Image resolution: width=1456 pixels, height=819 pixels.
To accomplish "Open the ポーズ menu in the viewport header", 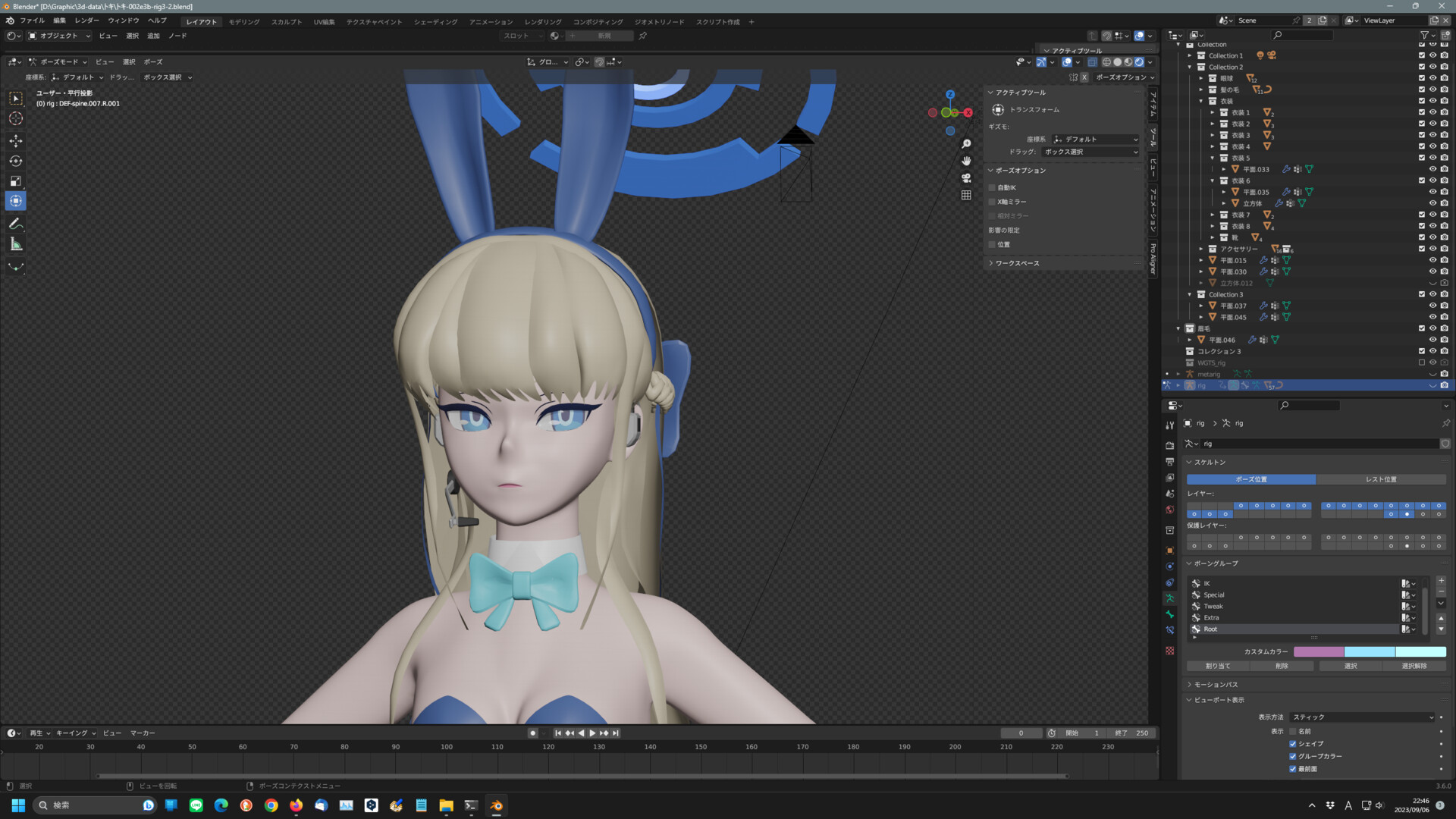I will click(x=152, y=61).
